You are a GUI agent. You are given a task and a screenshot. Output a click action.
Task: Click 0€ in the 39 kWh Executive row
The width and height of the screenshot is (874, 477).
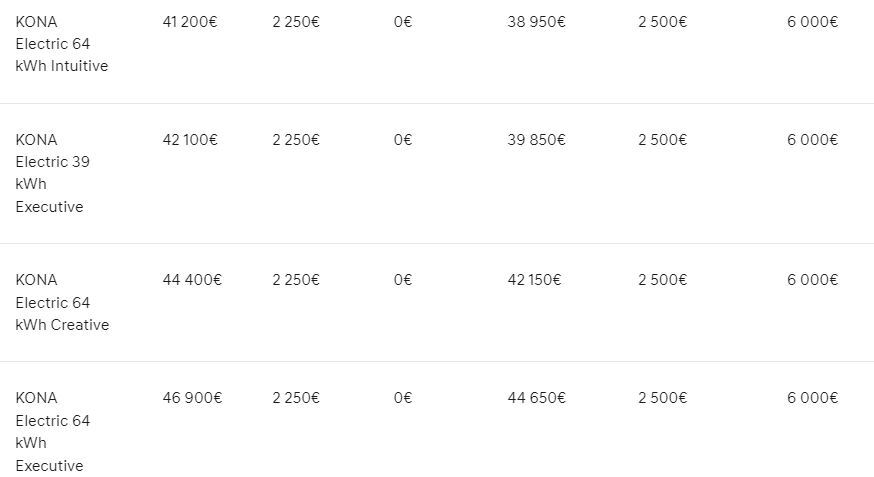pos(403,140)
